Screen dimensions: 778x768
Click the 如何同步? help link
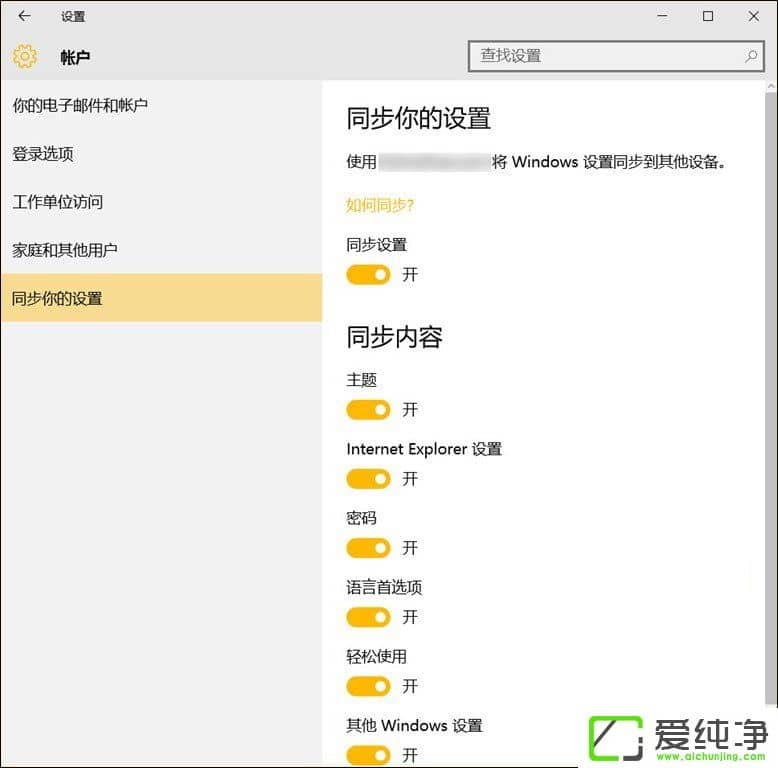(380, 205)
